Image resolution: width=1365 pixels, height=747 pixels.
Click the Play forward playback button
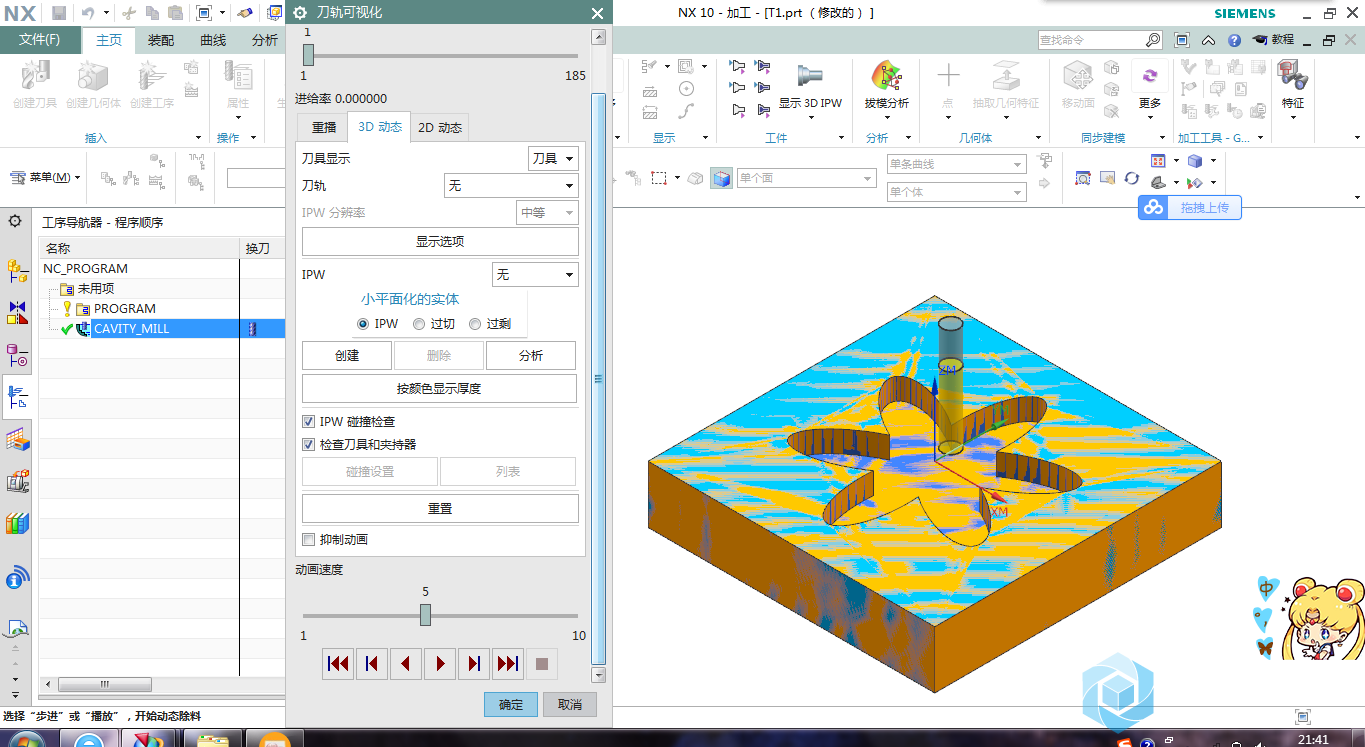point(440,663)
